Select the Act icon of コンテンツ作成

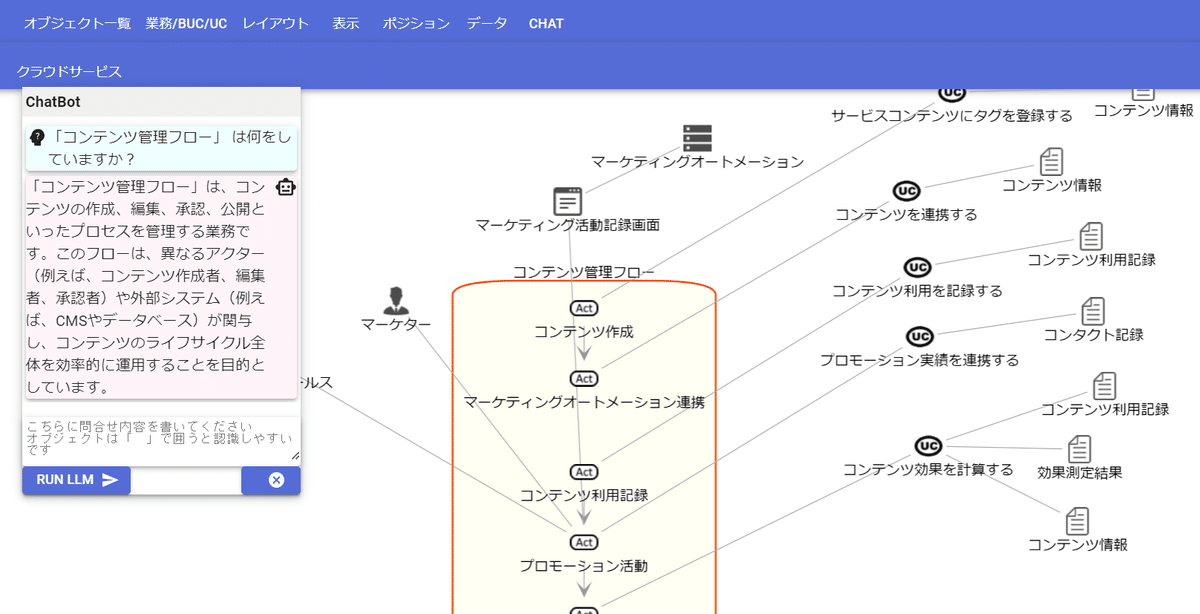click(584, 308)
